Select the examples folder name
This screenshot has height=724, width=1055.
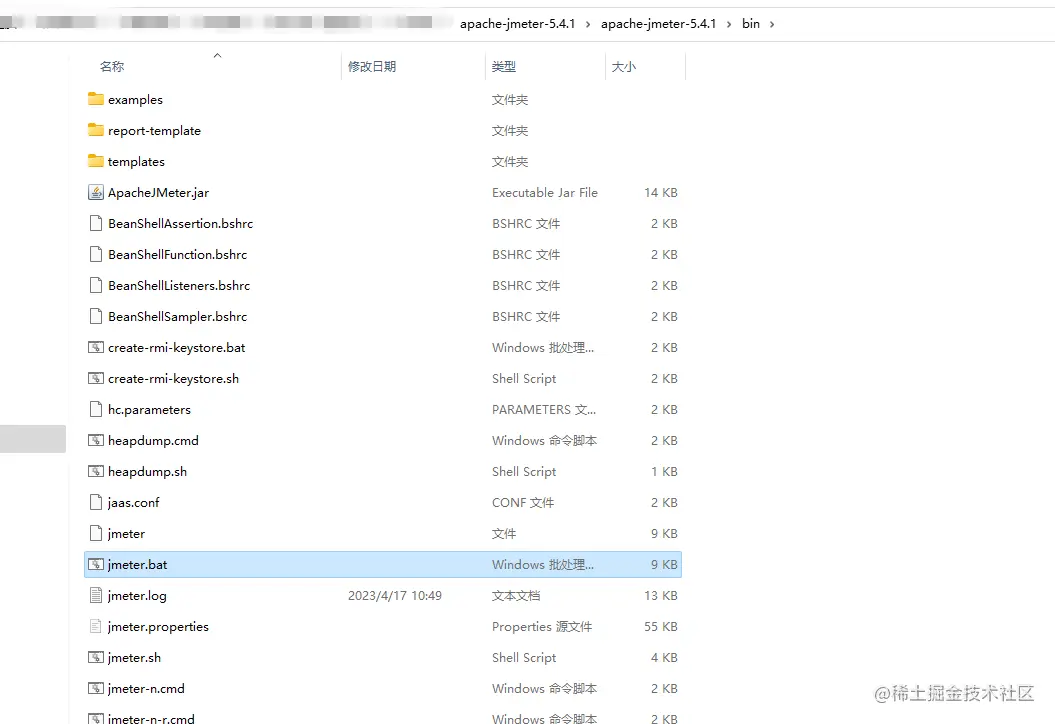135,100
